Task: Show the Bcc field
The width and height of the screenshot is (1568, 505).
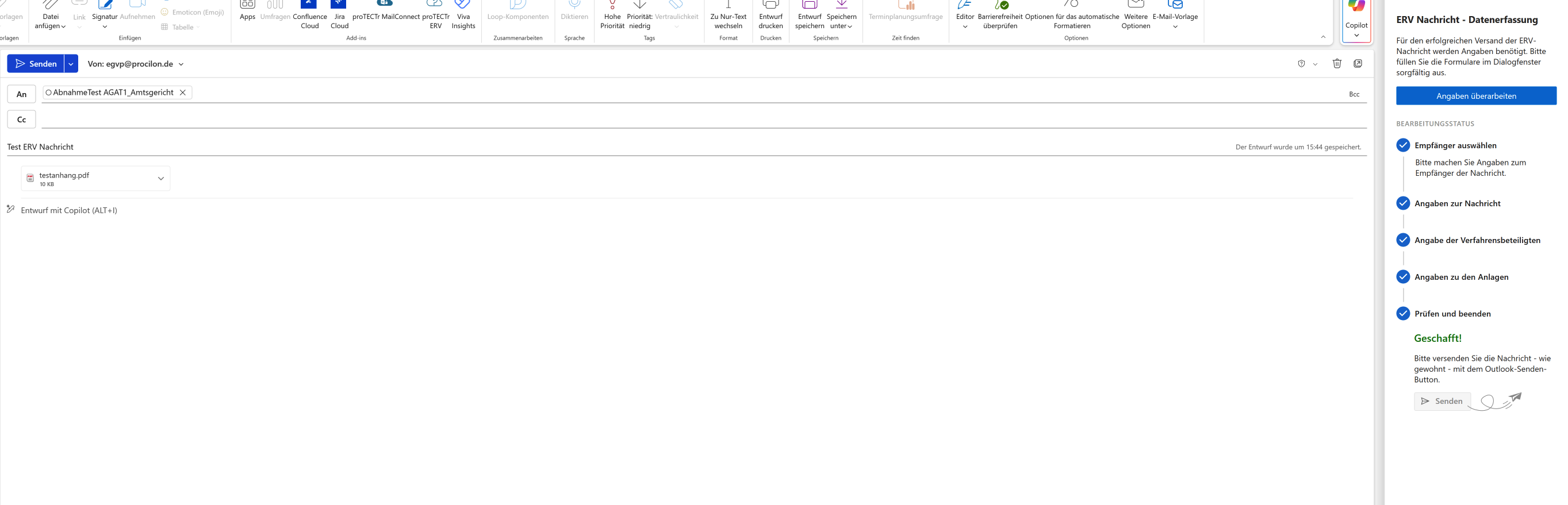Action: tap(1354, 94)
